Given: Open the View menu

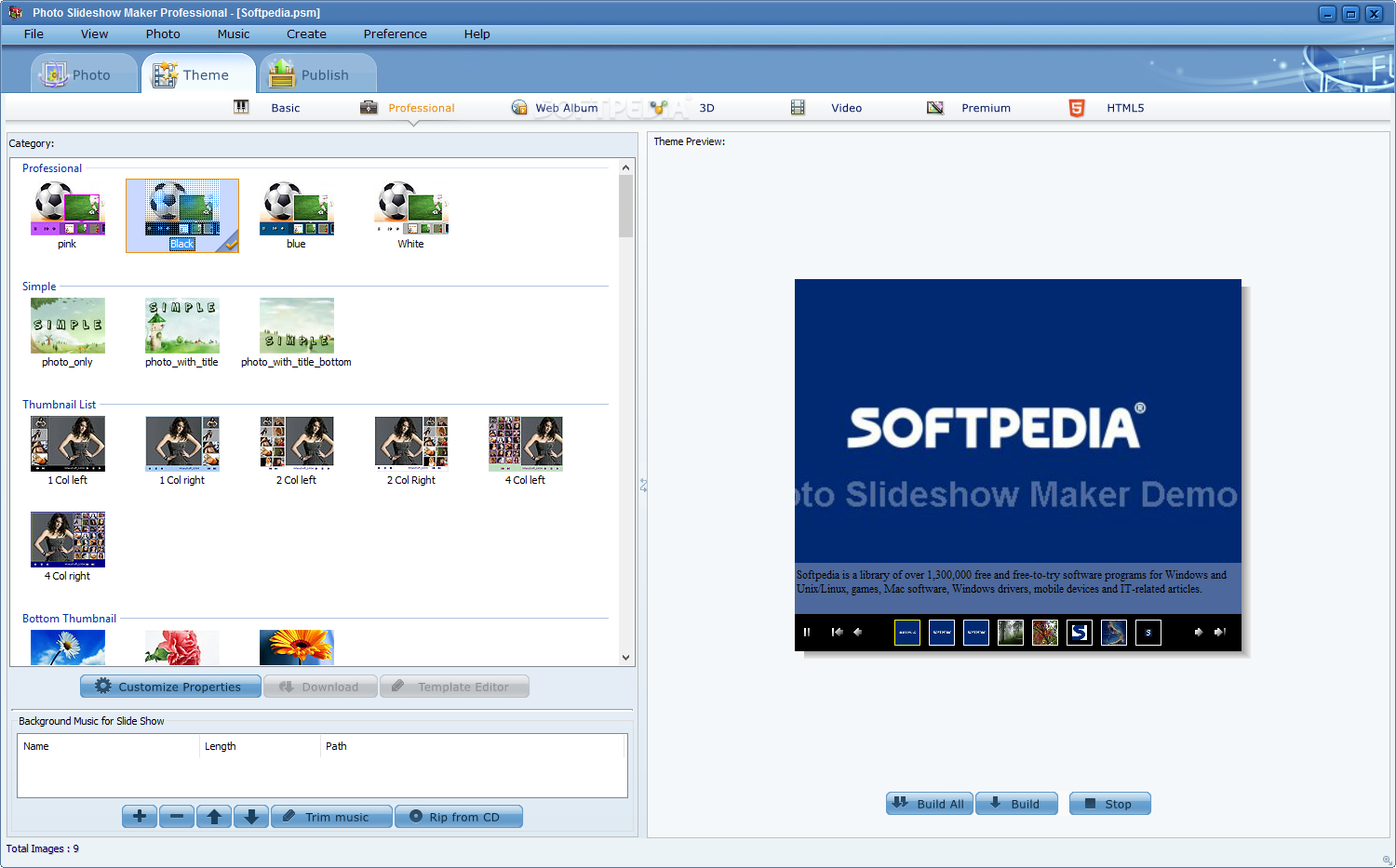Looking at the screenshot, I should pyautogui.click(x=94, y=33).
